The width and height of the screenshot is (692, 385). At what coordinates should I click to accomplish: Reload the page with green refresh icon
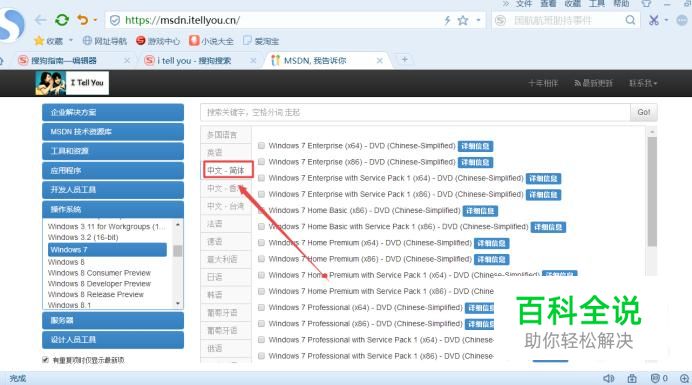62,20
